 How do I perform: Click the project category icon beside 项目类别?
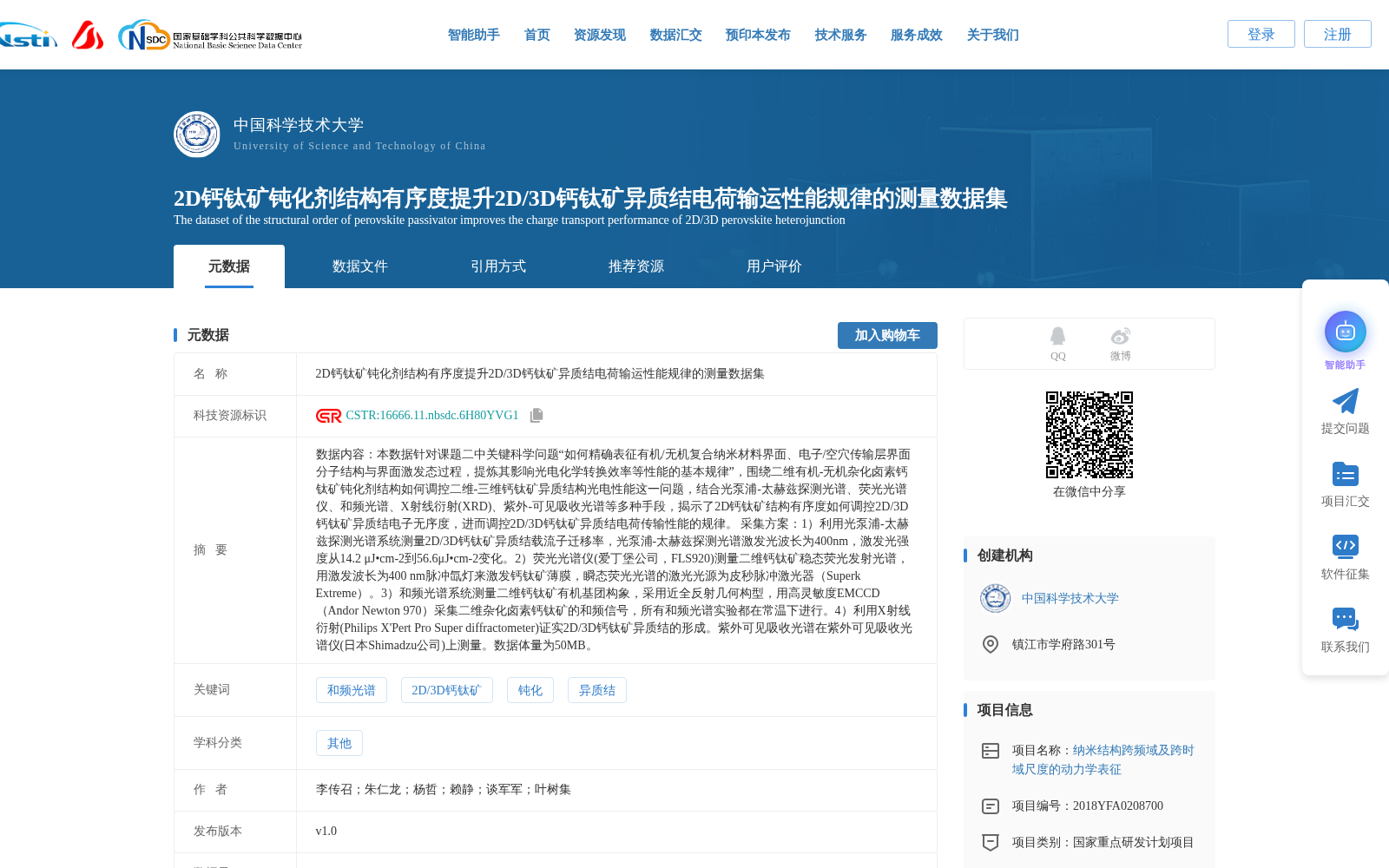coord(991,843)
